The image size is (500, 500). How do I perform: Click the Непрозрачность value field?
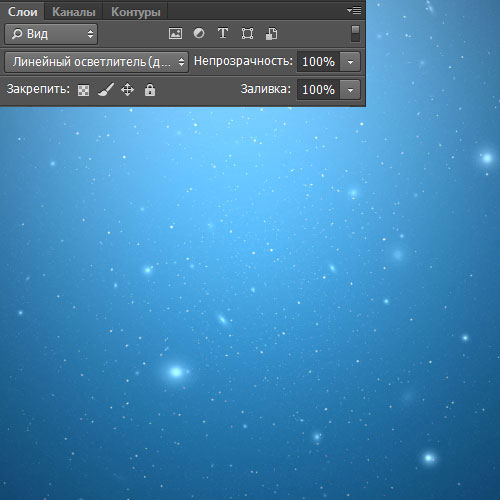(318, 62)
